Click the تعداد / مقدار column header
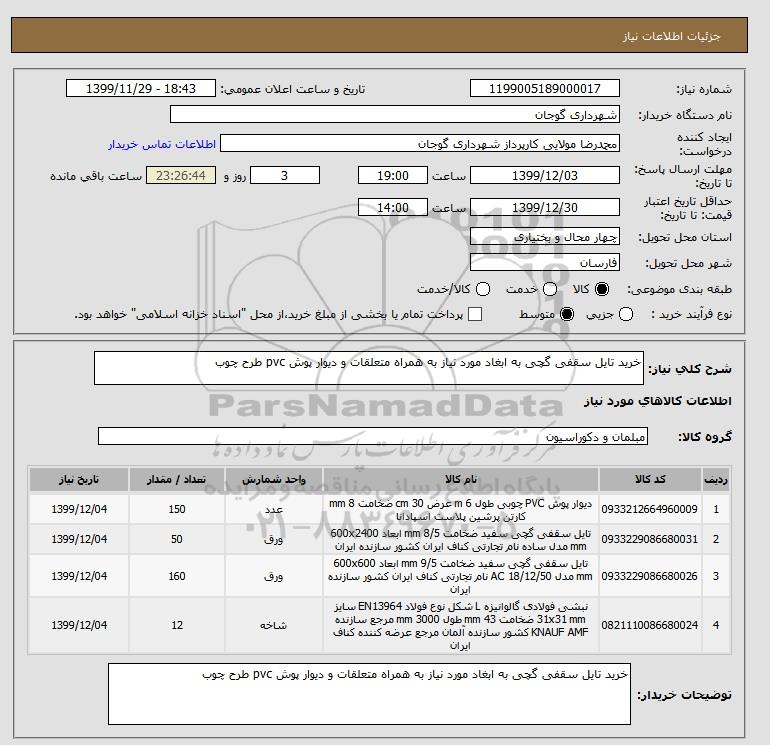Screen dimensions: 770x745 (177, 480)
